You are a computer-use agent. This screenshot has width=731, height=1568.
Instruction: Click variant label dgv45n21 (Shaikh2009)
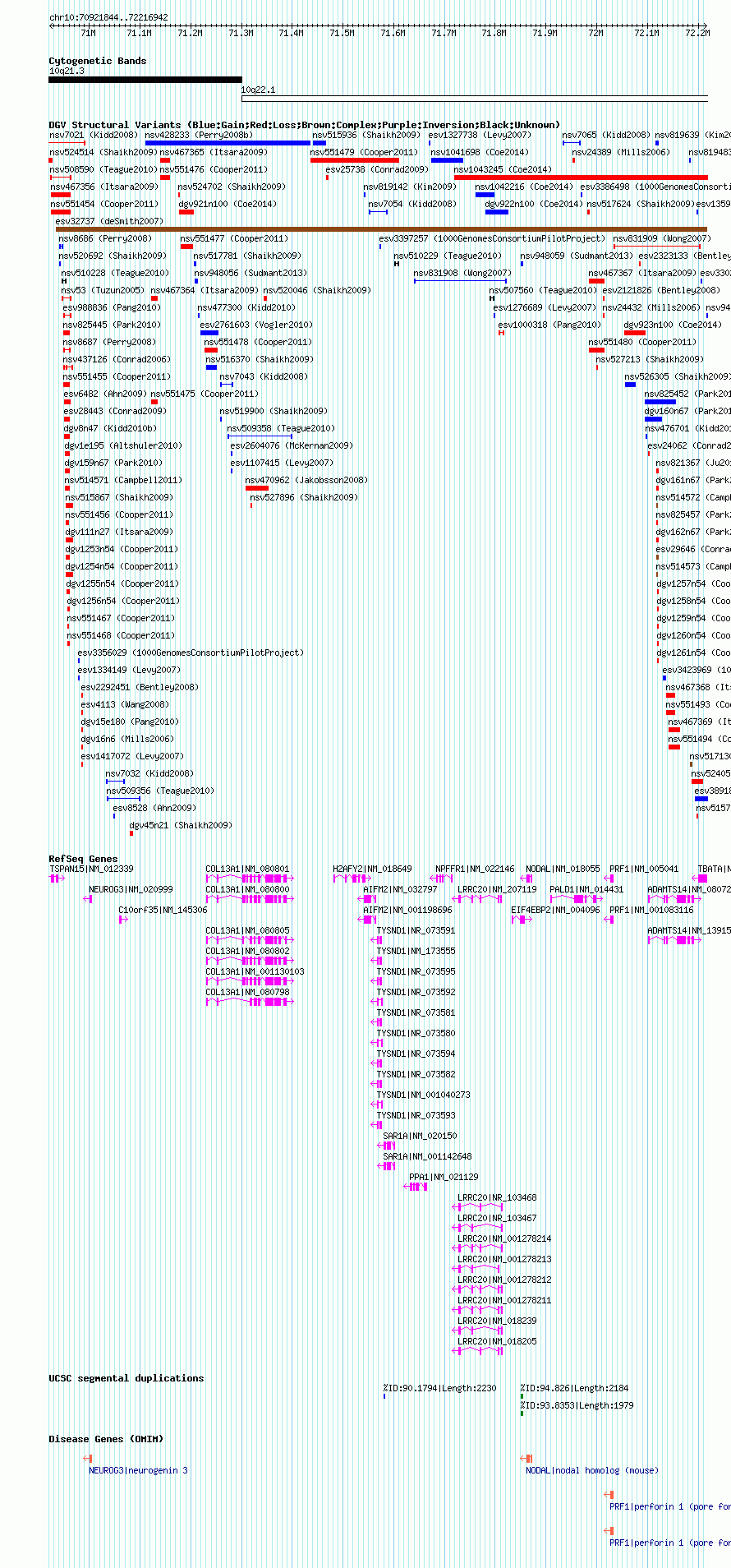click(181, 825)
